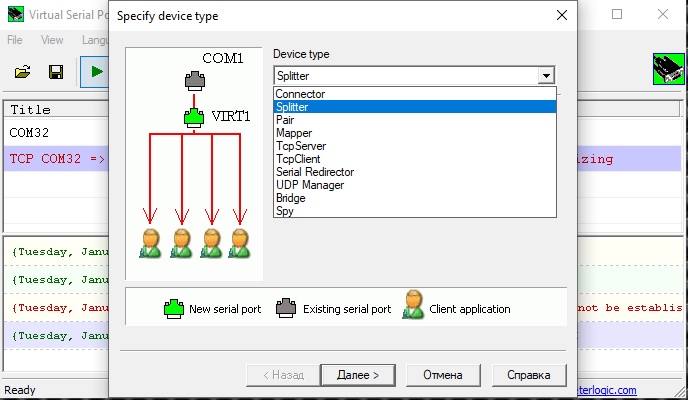688x400 pixels.
Task: Select Serial Redirector device type
Action: pos(314,172)
